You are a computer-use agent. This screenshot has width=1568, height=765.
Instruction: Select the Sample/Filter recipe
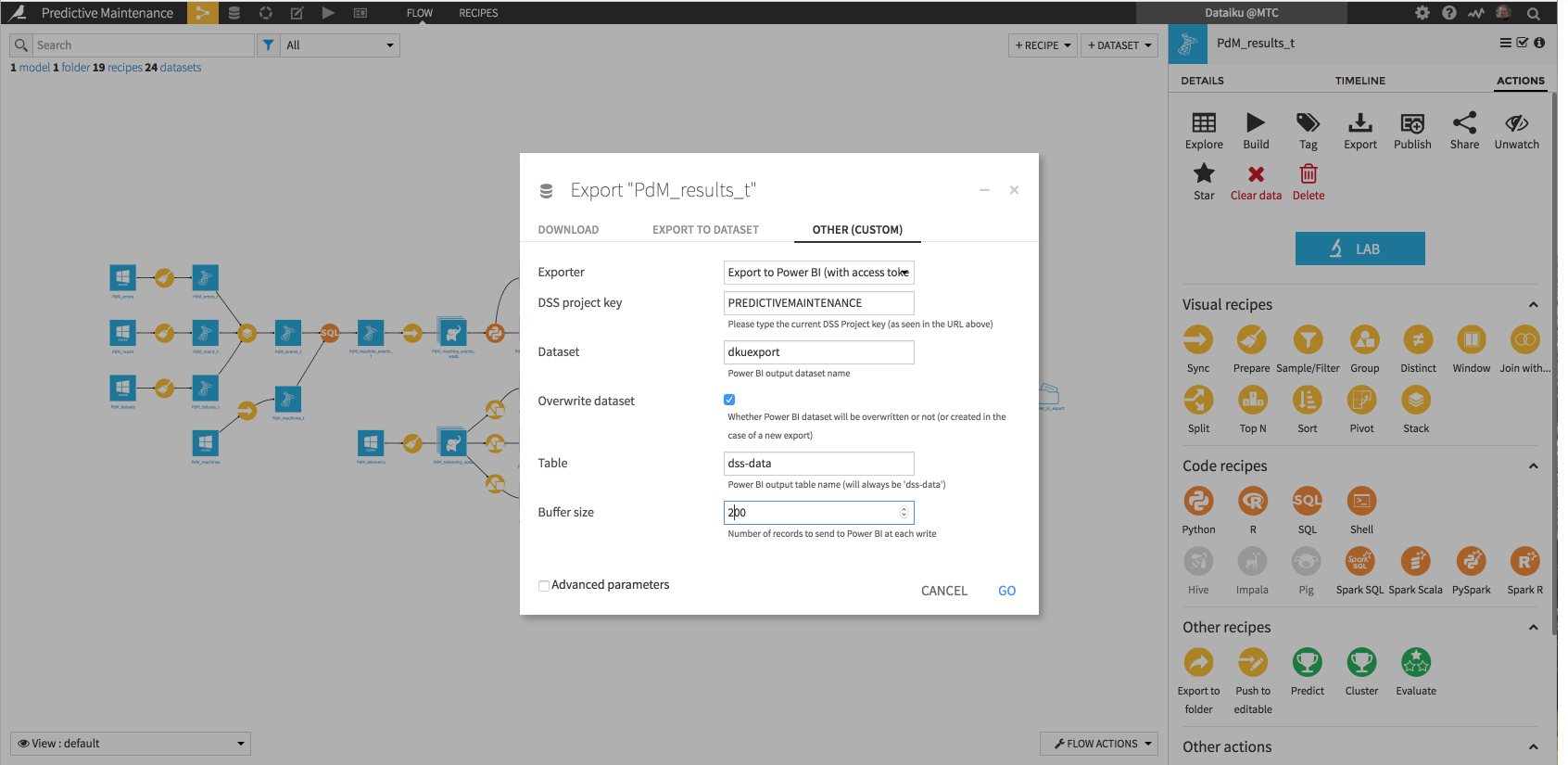(x=1308, y=340)
